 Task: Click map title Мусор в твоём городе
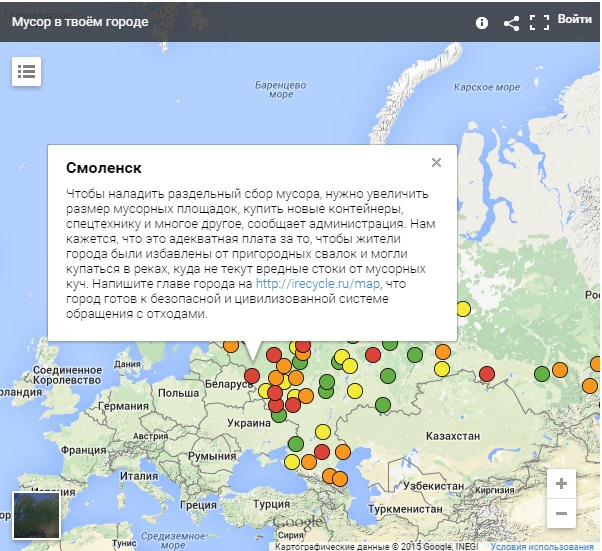80,22
